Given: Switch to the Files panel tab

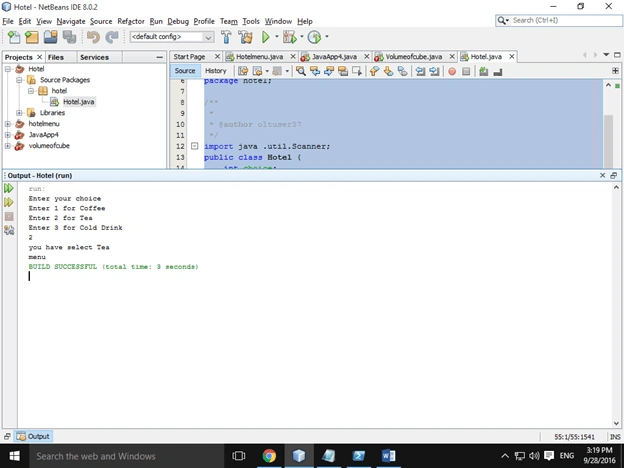Looking at the screenshot, I should (56, 57).
